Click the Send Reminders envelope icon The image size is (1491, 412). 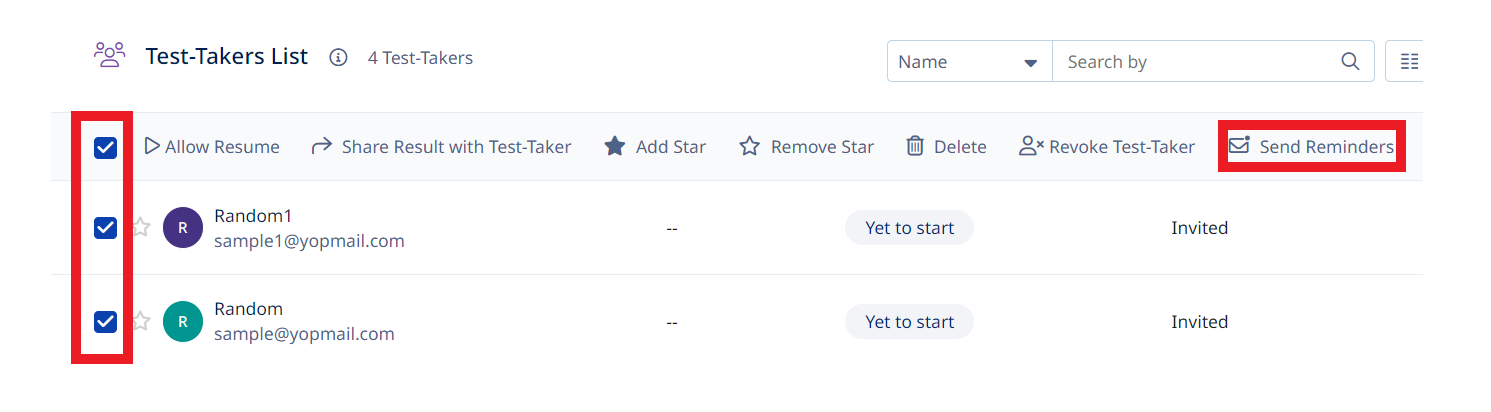[x=1240, y=146]
